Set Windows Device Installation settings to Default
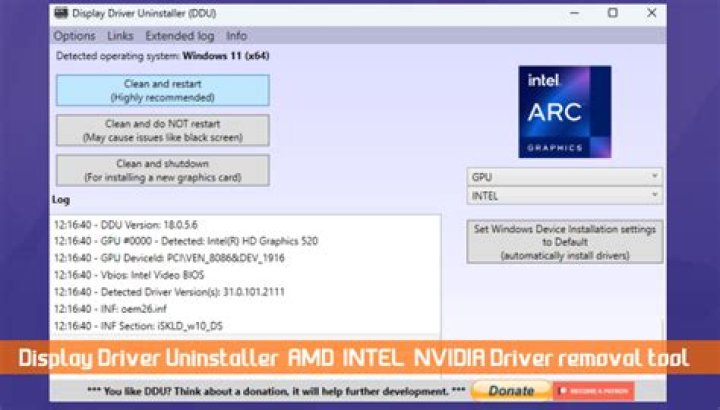The image size is (720, 410). (x=565, y=242)
